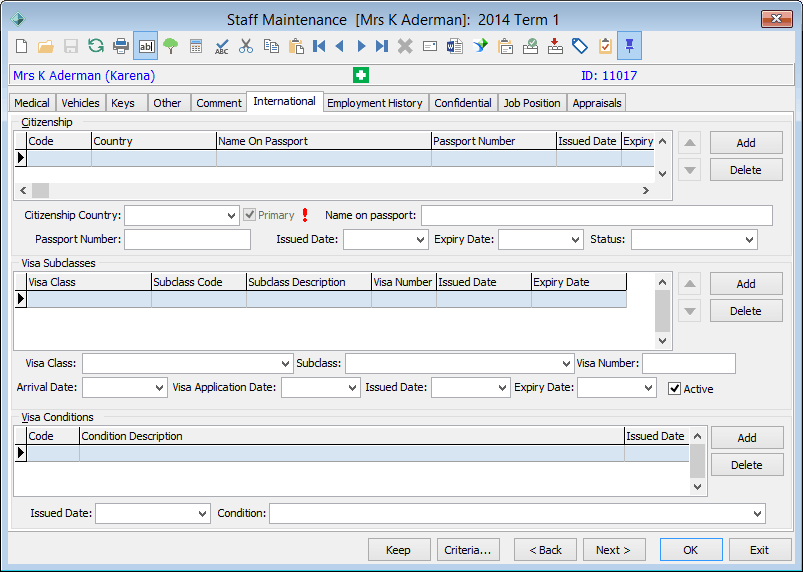Click the inbox with green tick icon

(530, 46)
